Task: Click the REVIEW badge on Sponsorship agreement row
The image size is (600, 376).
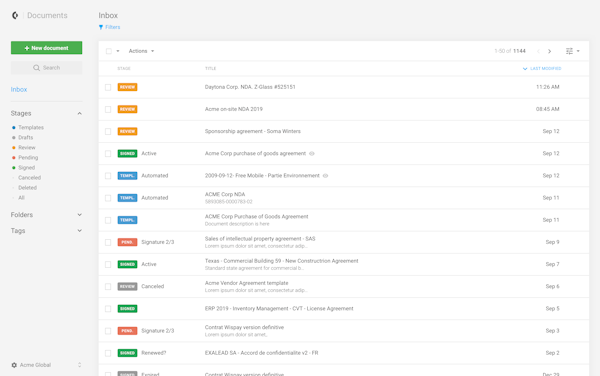Action: (x=127, y=132)
